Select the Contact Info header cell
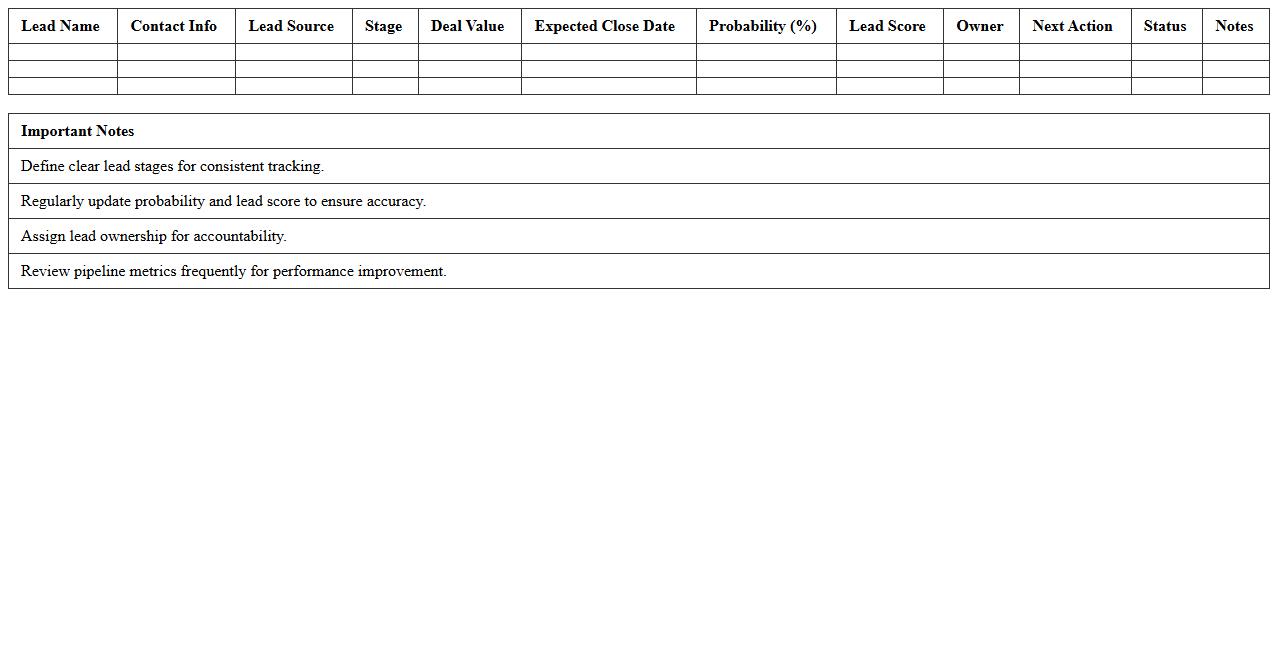Viewport: 1278px width, 650px height. (x=175, y=26)
